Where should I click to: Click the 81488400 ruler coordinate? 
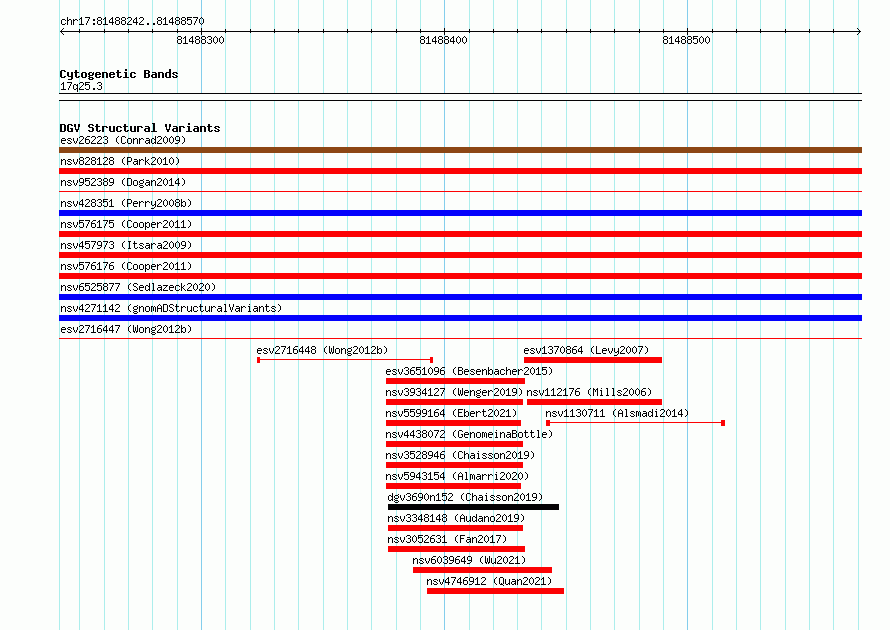pos(443,40)
